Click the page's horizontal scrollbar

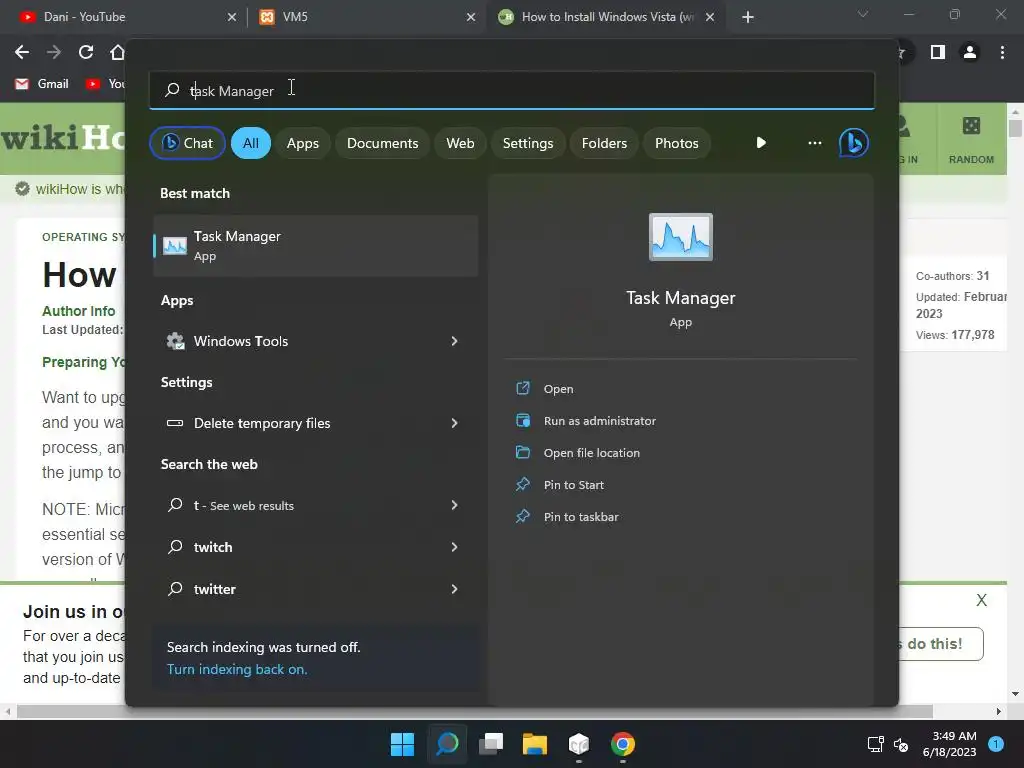pyautogui.click(x=475, y=711)
